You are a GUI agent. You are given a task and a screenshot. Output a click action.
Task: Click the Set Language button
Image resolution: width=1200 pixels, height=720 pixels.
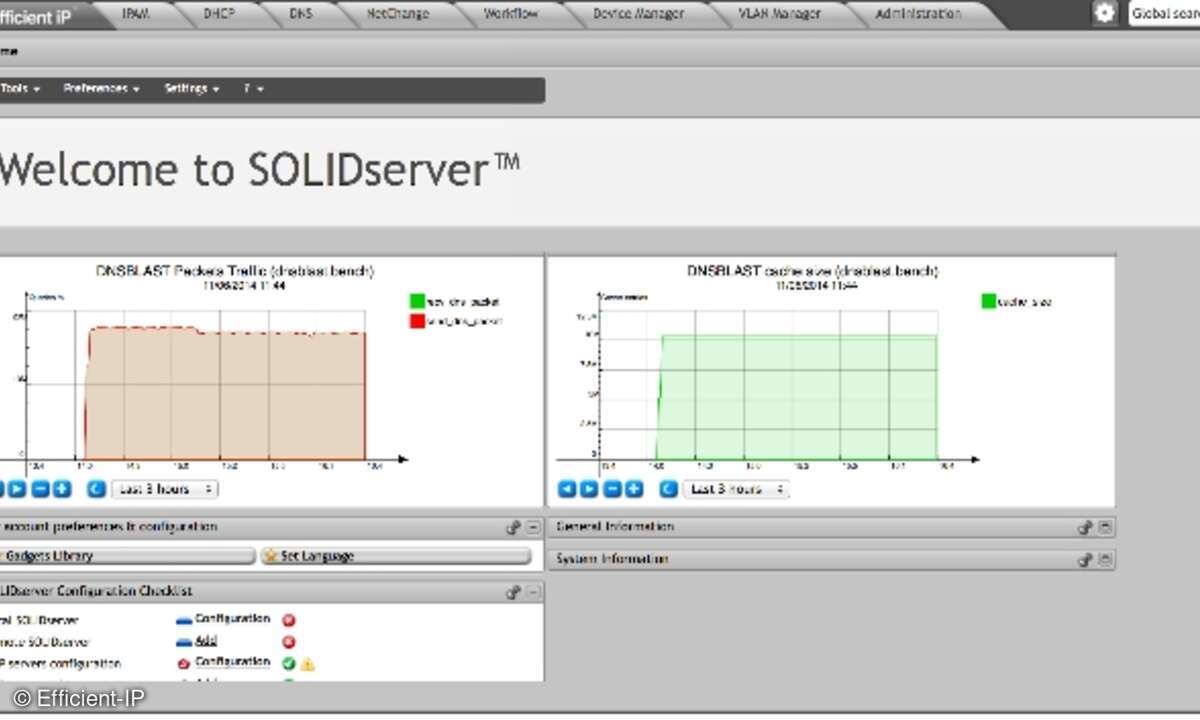point(395,556)
